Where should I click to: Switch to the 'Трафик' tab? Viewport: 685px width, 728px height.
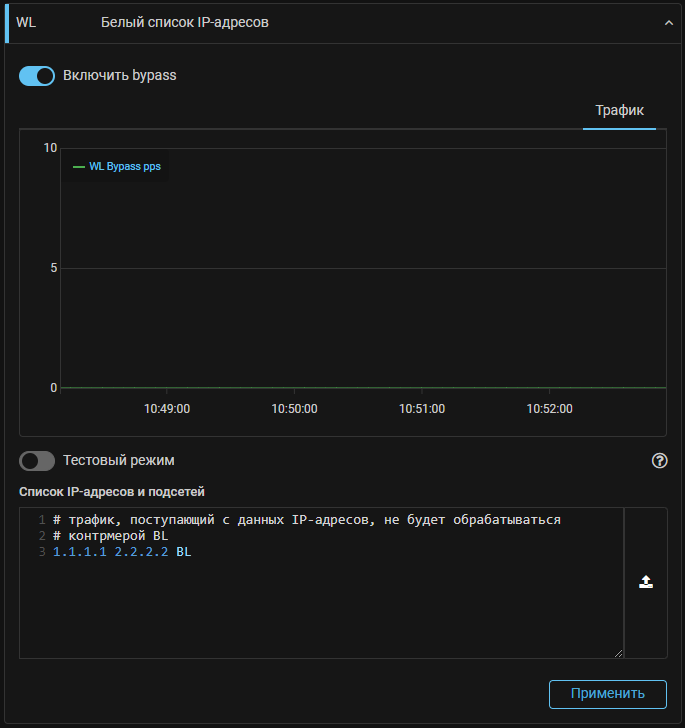[x=619, y=110]
